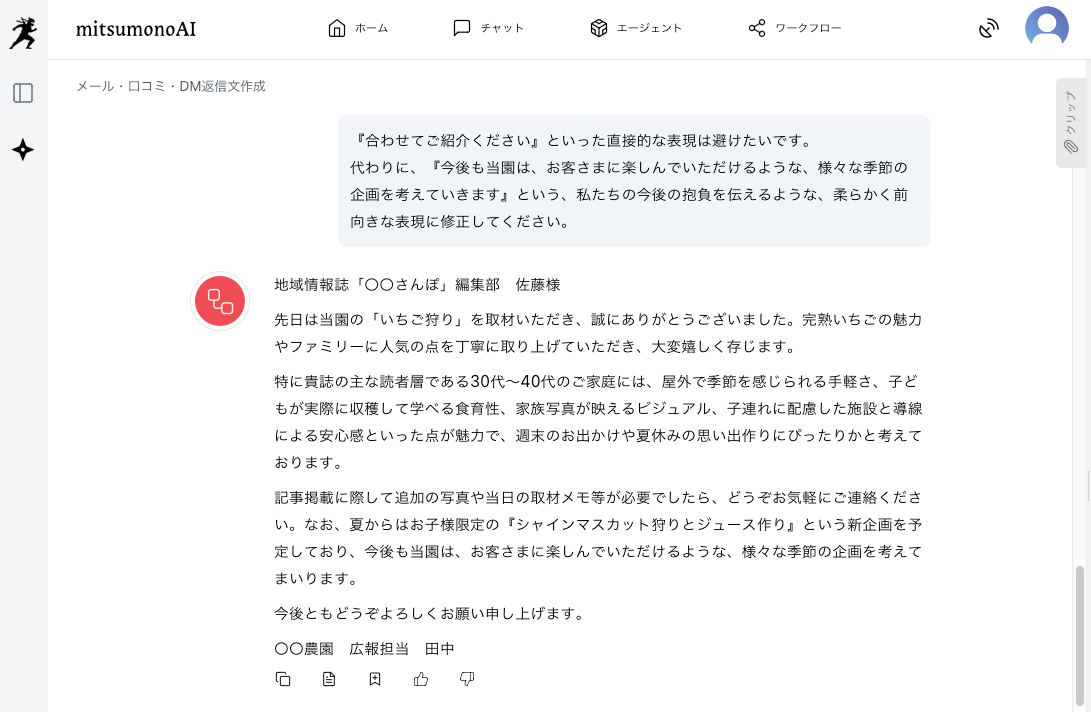Click the document icon below the reply
The width and height of the screenshot is (1091, 712).
329,679
